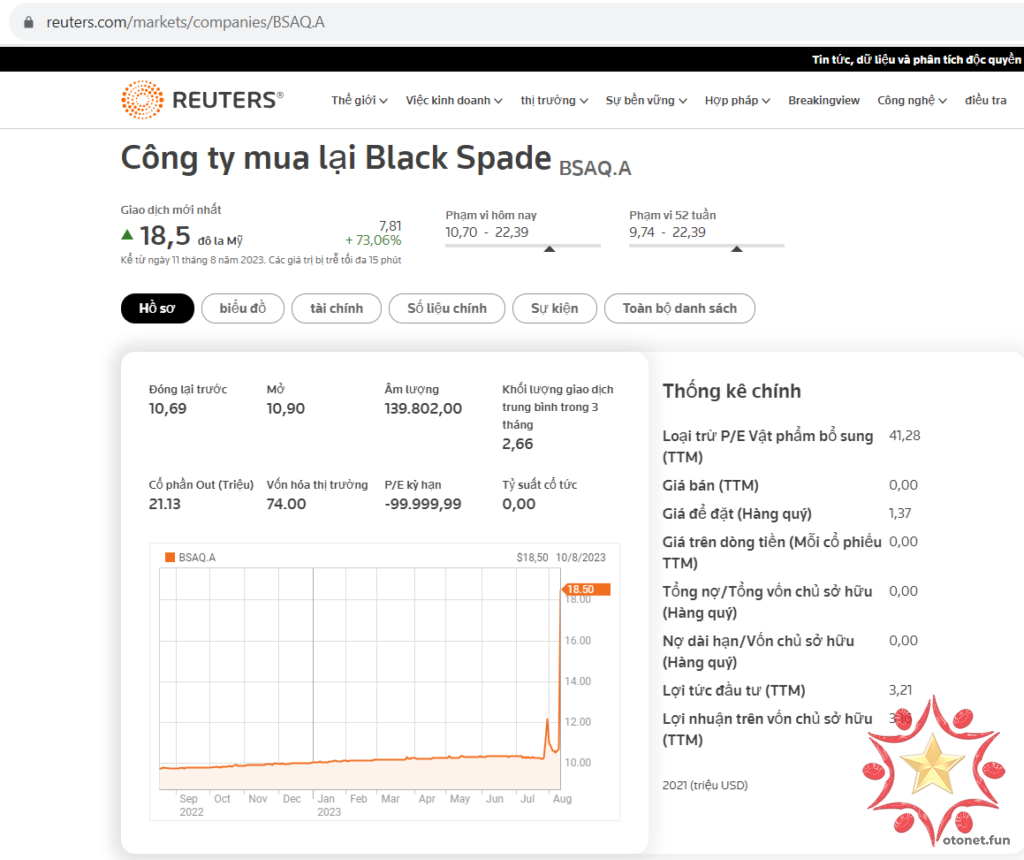Open the tài chính tab
Viewport: 1024px width, 860px height.
336,308
